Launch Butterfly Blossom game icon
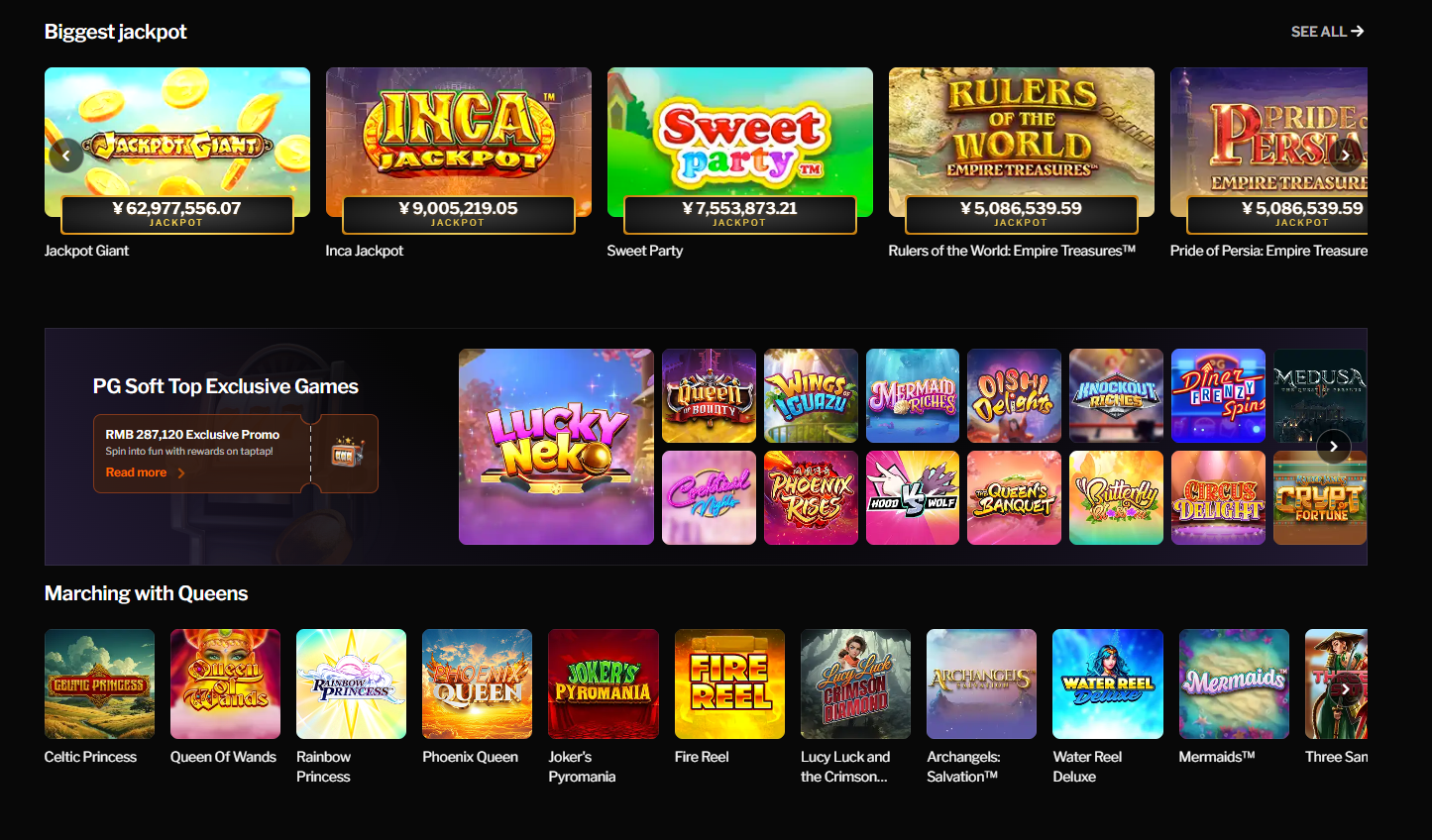 coord(1116,497)
